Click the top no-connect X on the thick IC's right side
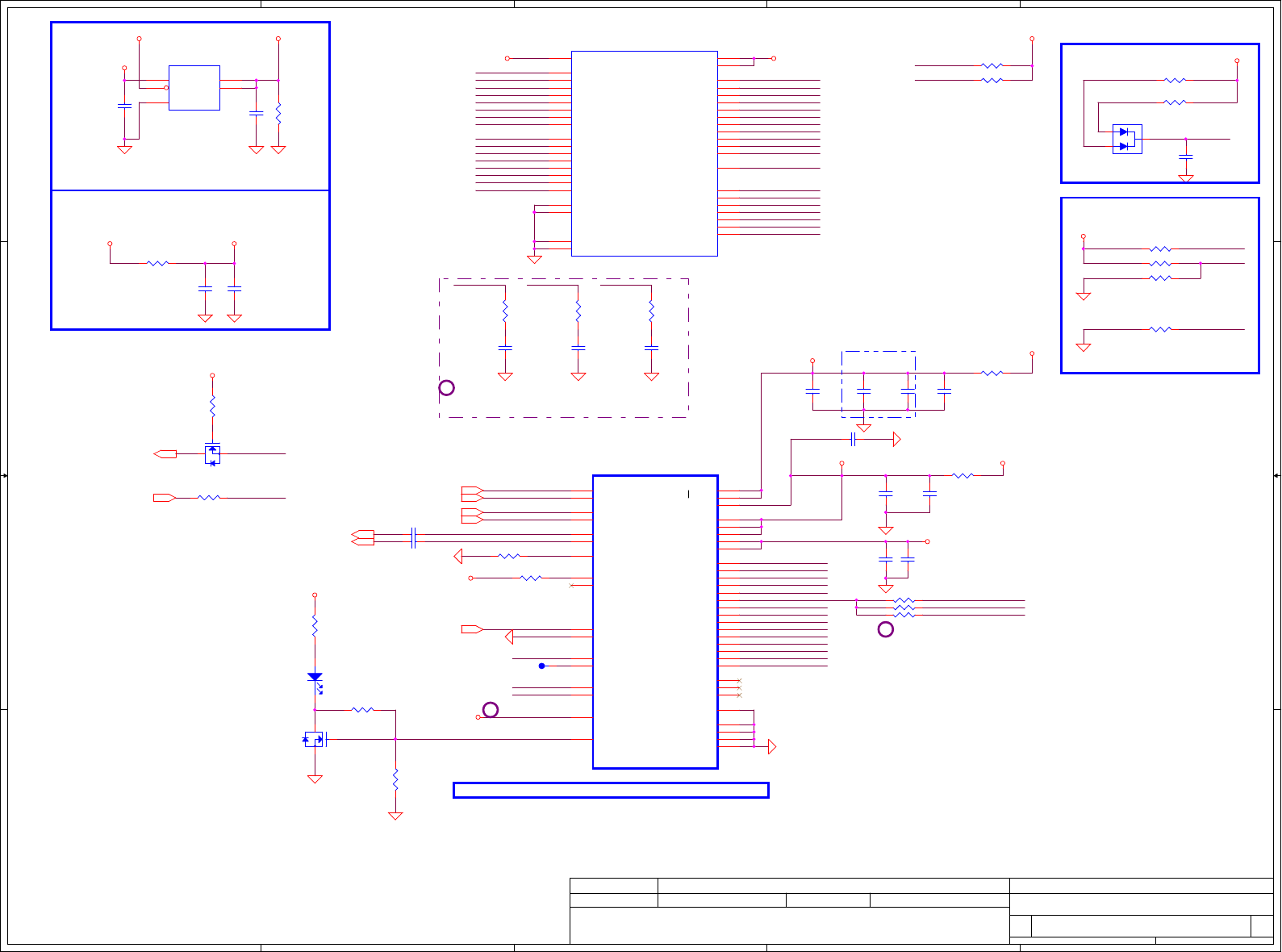This screenshot has width=1282, height=952. (739, 681)
